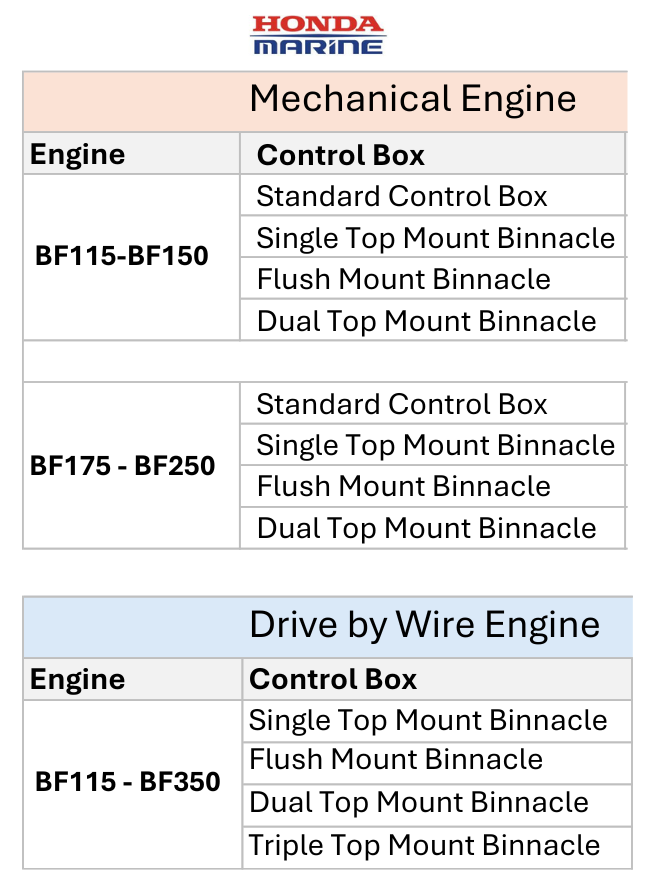
Task: Select Single Top Mount Binnacle for BF115-BF150
Action: click(x=435, y=238)
